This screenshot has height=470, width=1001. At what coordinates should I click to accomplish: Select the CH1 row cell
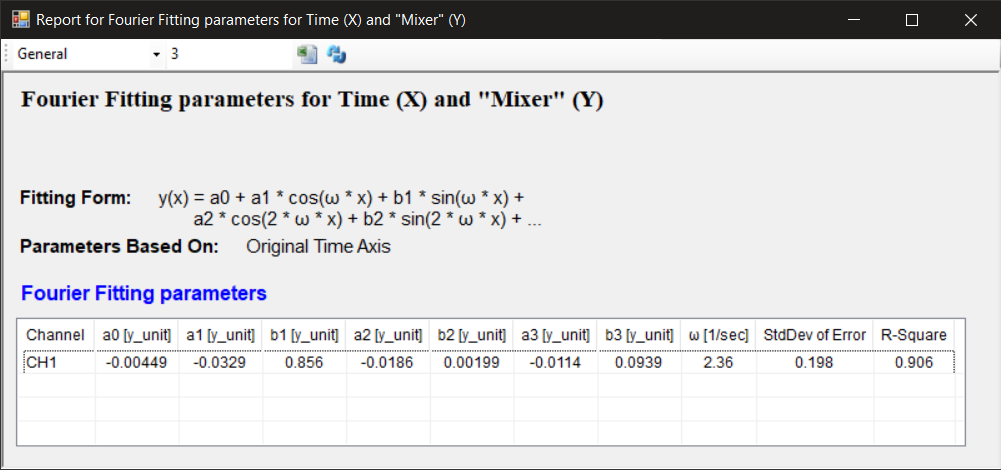coord(55,362)
